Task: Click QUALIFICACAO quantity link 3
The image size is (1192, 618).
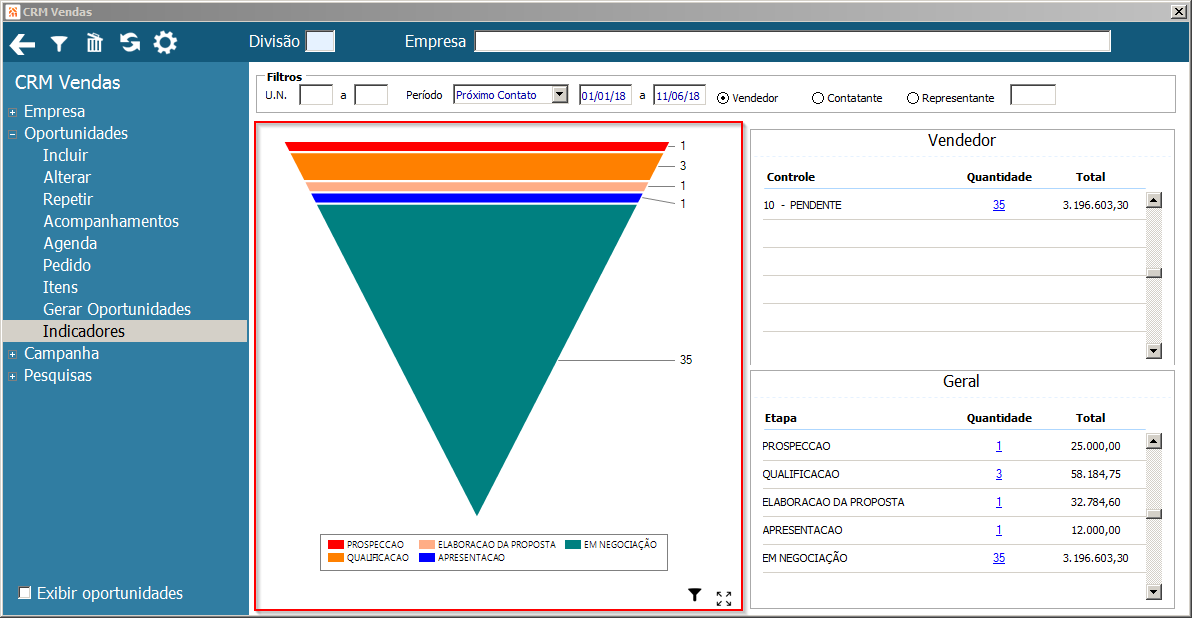Action: click(999, 474)
